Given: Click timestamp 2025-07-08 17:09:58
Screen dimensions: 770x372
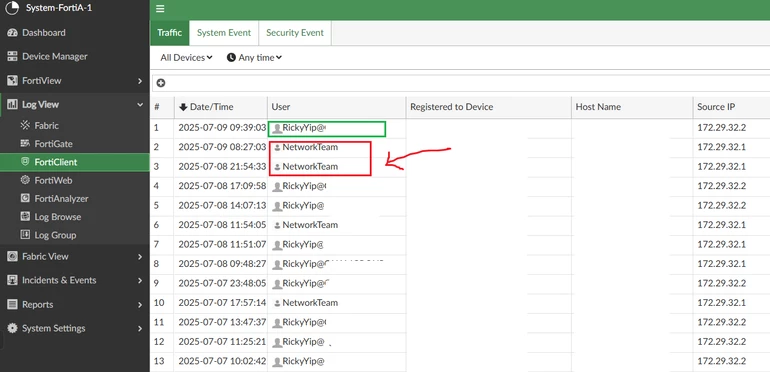Looking at the screenshot, I should 222,186.
